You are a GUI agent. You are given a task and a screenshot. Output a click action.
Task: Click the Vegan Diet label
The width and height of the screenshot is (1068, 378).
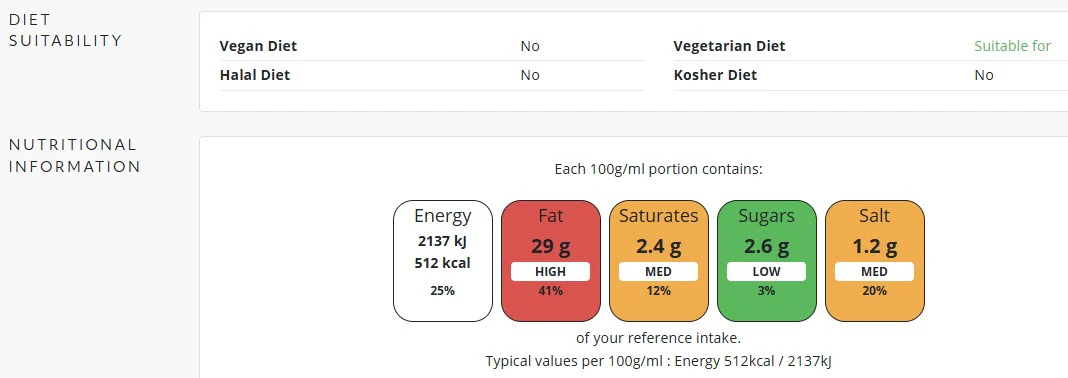[x=258, y=46]
